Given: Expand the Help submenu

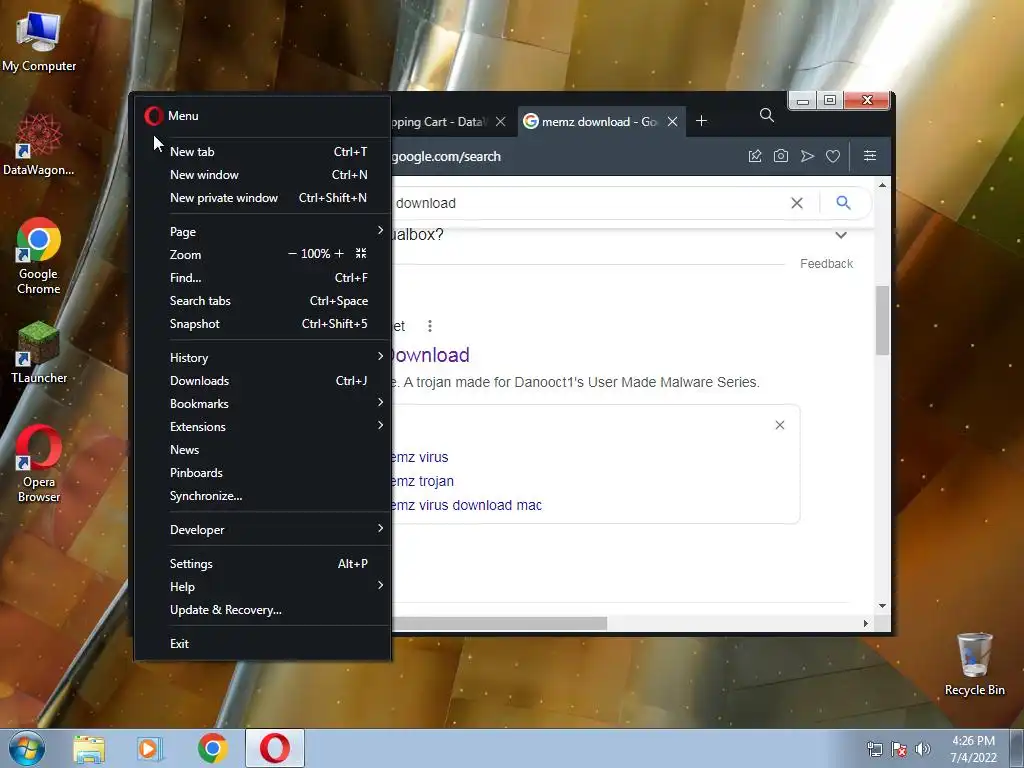Looking at the screenshot, I should pos(263,586).
